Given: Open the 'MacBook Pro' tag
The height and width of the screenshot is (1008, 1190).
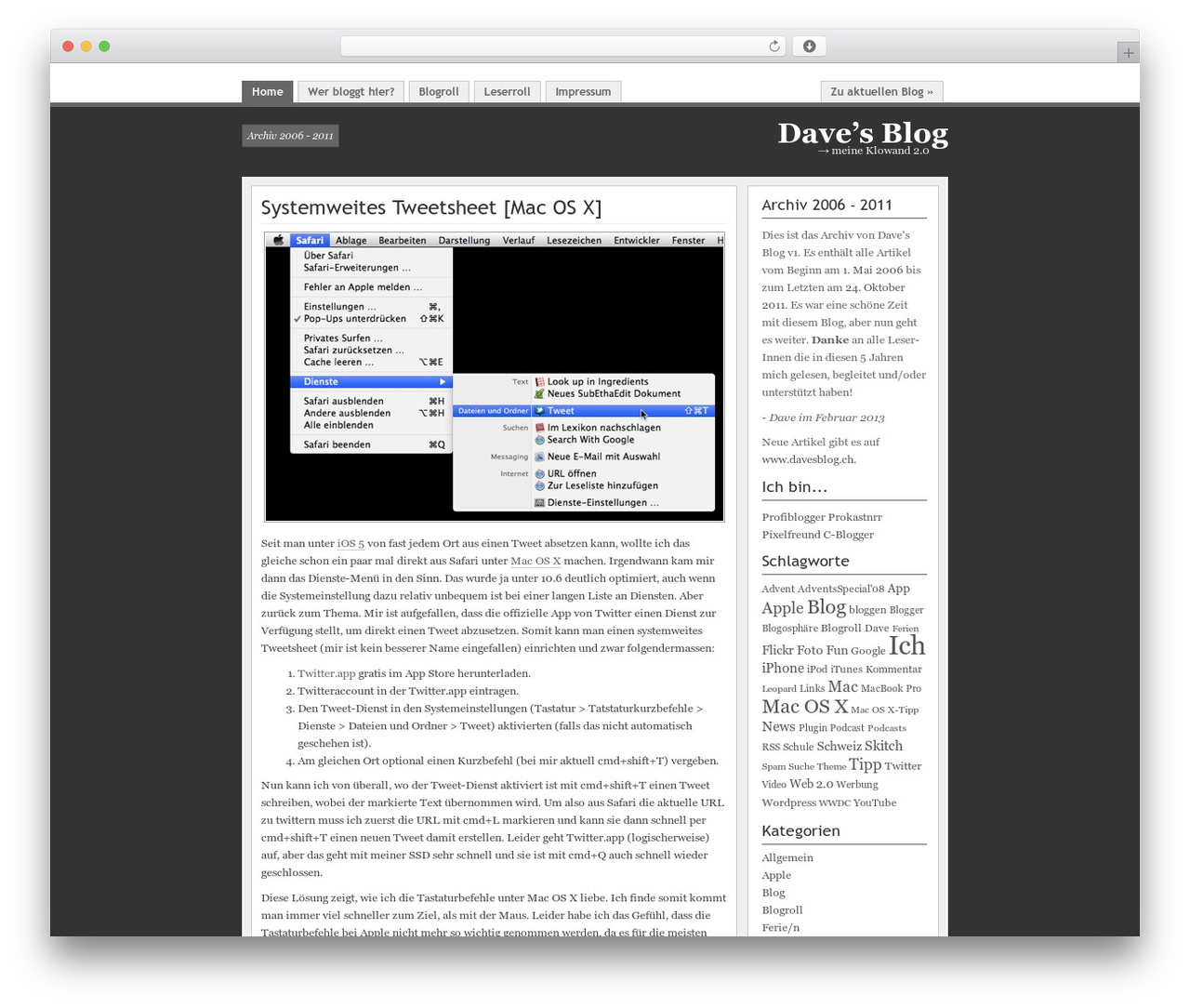Looking at the screenshot, I should tap(891, 688).
